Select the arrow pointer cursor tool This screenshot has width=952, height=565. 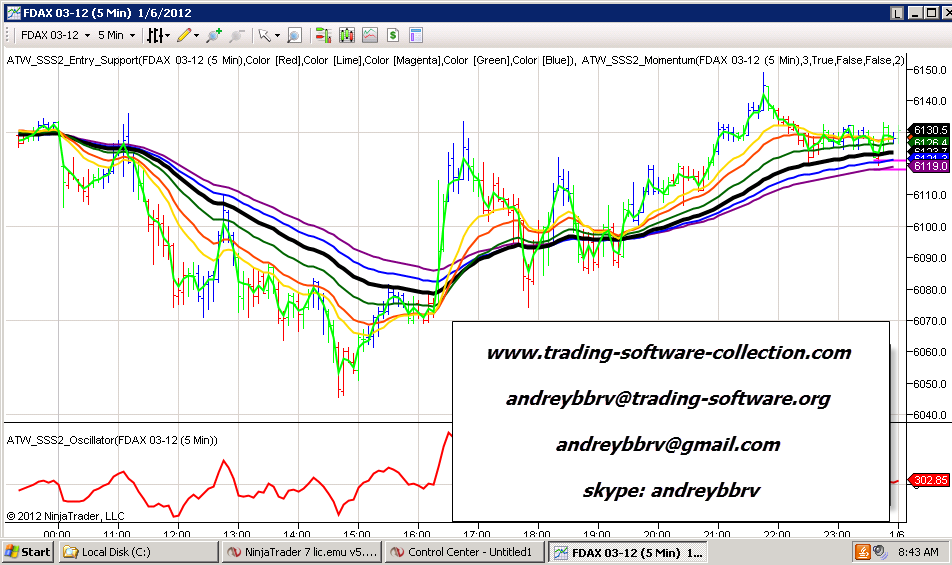tap(265, 35)
